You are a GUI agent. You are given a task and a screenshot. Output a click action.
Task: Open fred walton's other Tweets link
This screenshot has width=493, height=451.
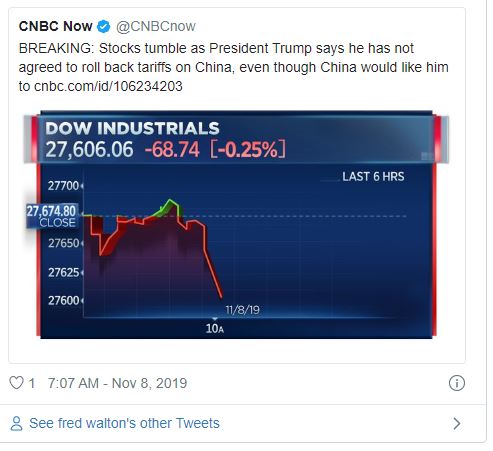[124, 423]
